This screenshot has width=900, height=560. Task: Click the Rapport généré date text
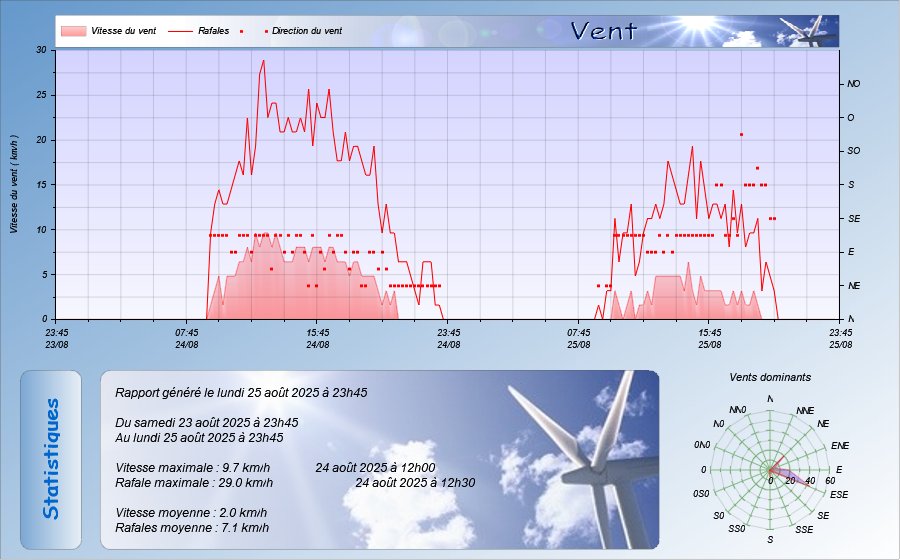pos(241,393)
